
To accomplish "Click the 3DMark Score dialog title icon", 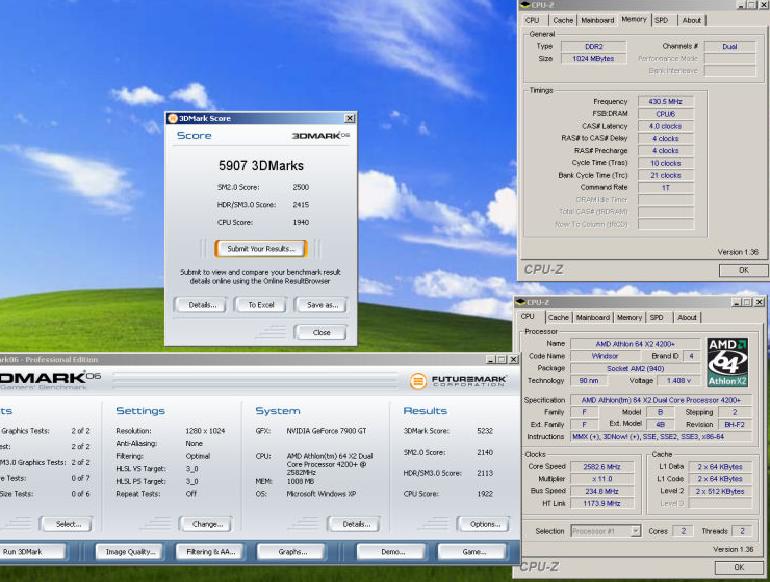I will coord(172,118).
